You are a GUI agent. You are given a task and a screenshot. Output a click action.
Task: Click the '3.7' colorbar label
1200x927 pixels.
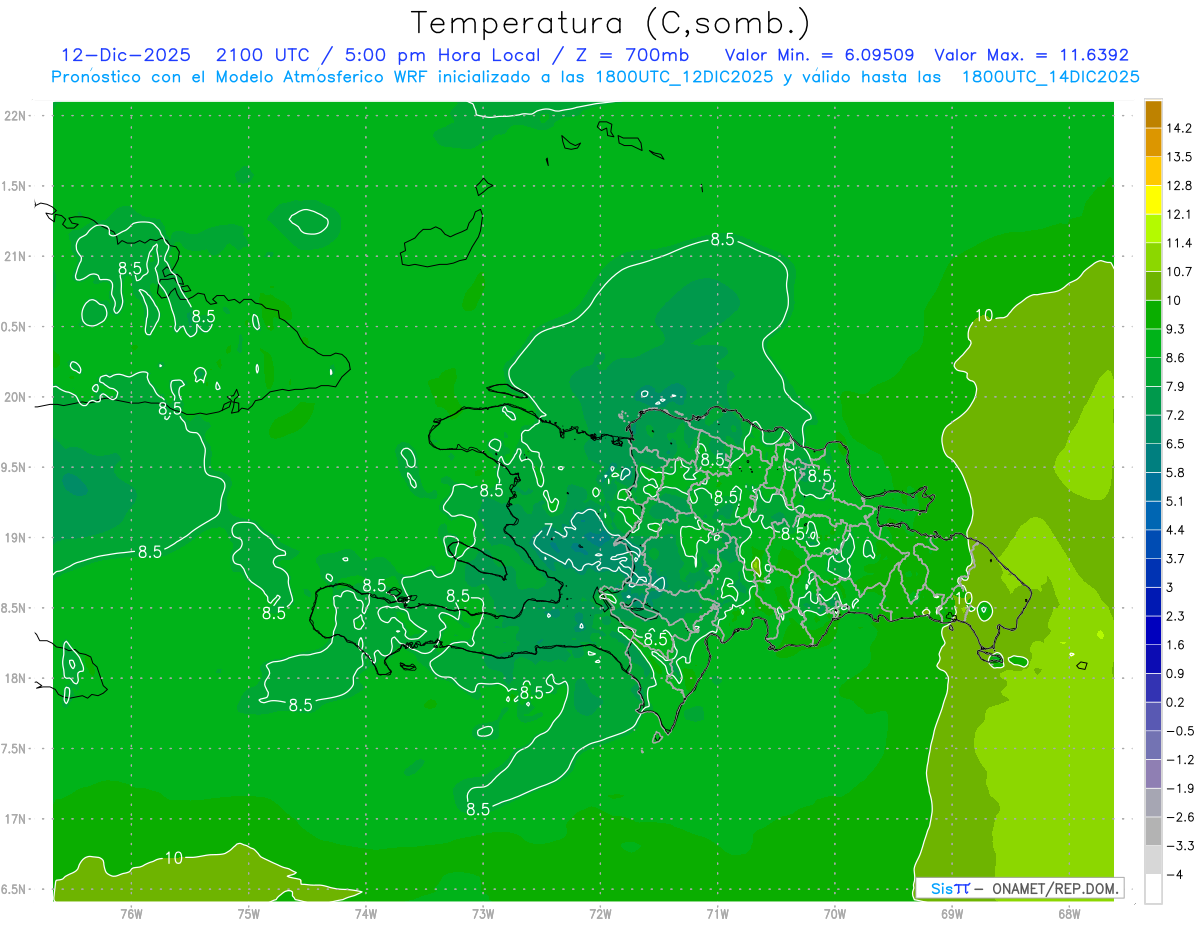[1175, 558]
